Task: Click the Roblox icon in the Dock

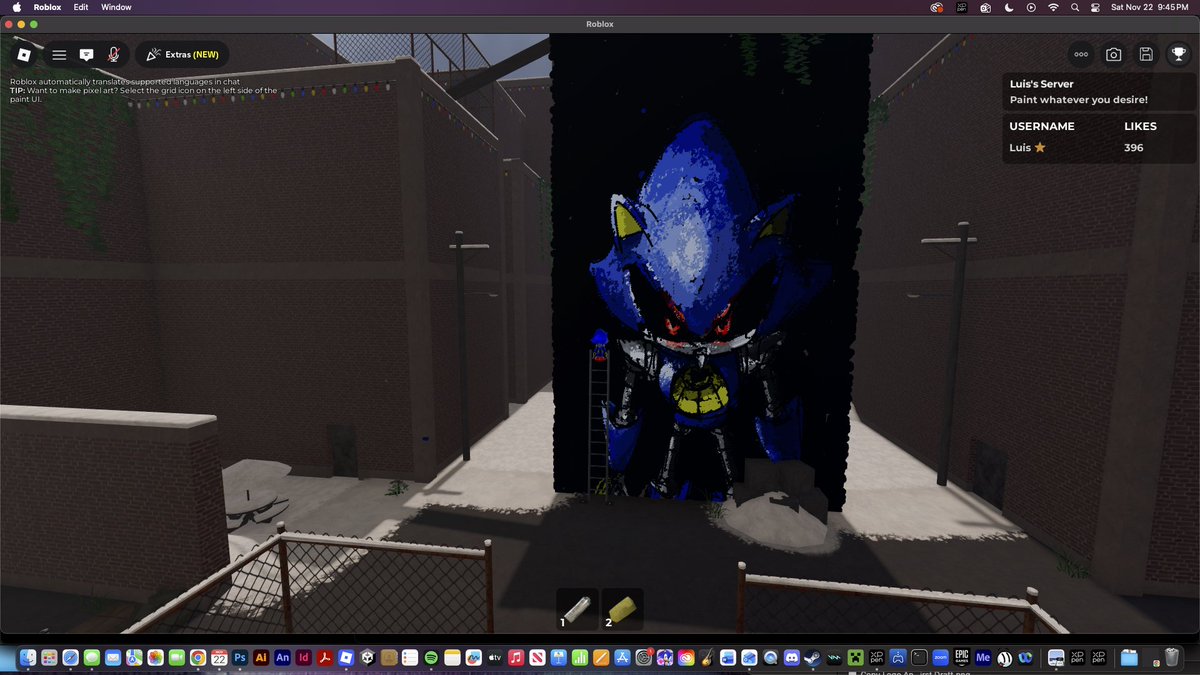Action: point(346,658)
